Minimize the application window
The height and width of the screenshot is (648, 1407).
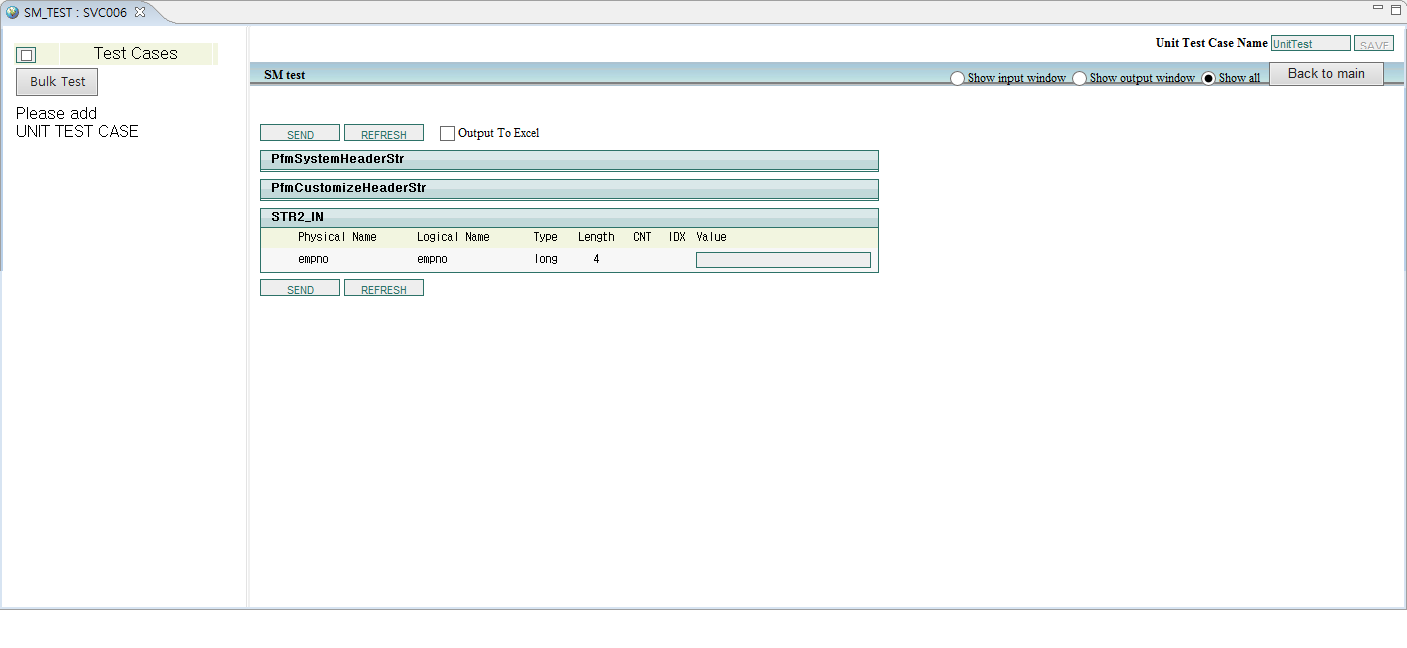click(1376, 7)
